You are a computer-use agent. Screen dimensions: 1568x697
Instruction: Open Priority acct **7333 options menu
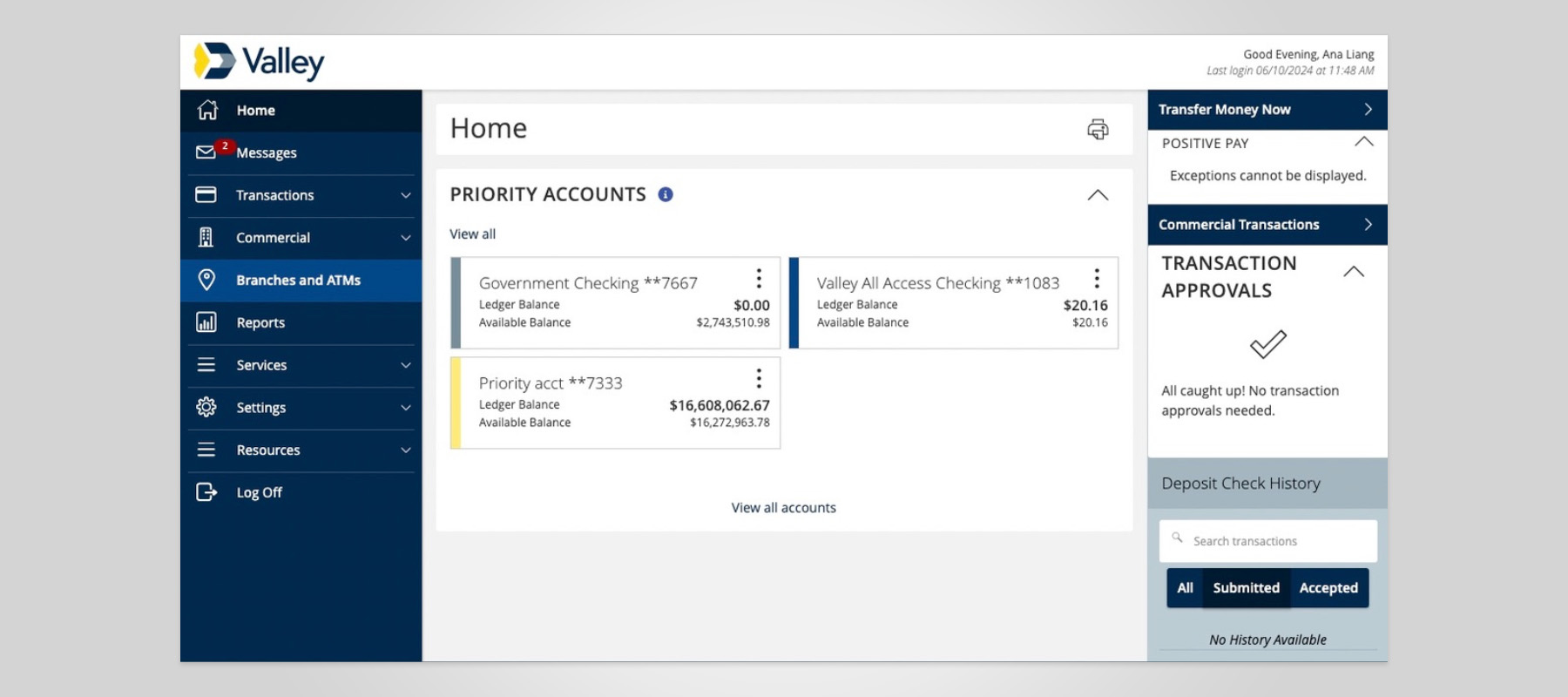click(759, 378)
